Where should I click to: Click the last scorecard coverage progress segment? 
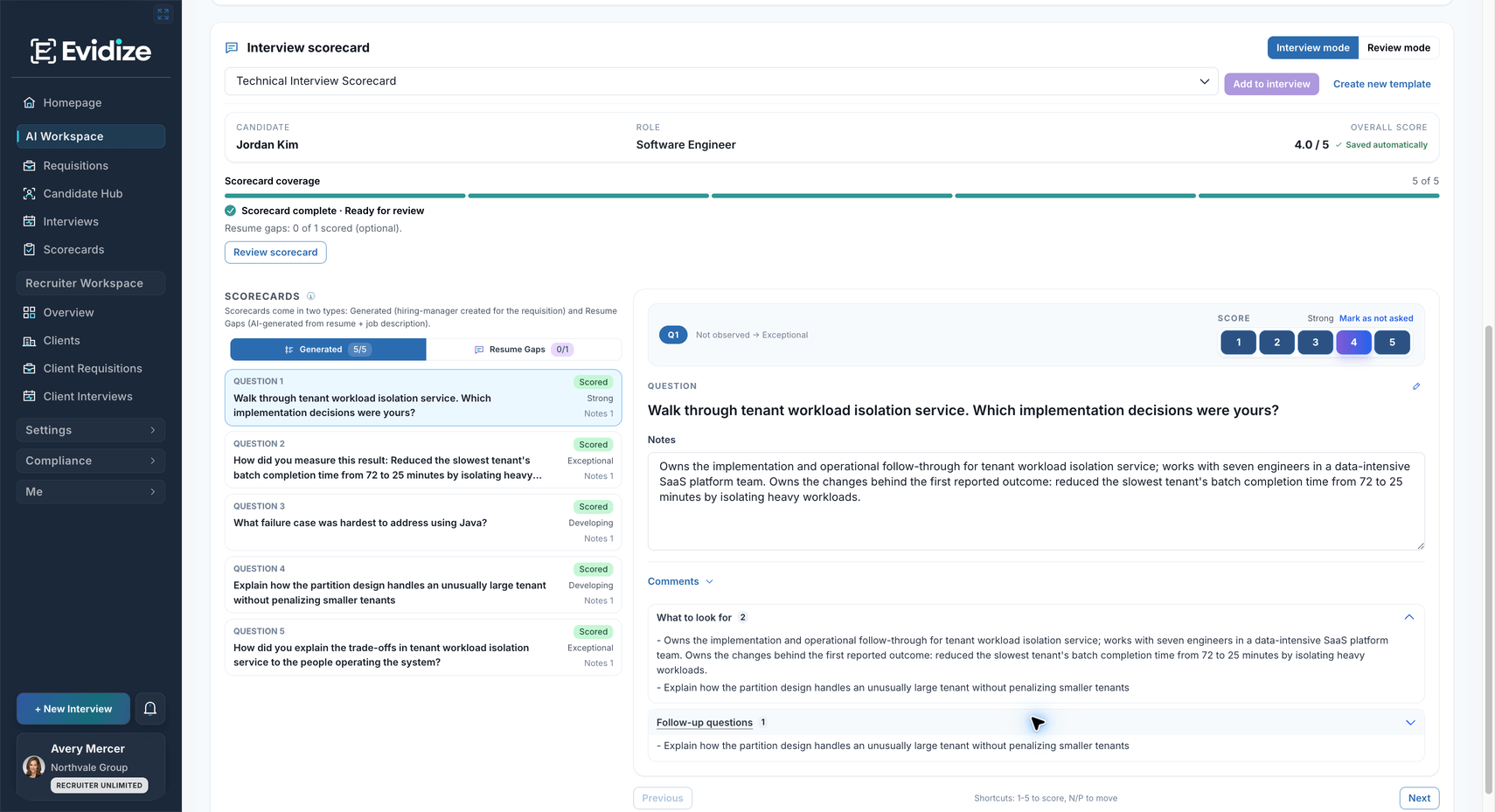pyautogui.click(x=1318, y=196)
